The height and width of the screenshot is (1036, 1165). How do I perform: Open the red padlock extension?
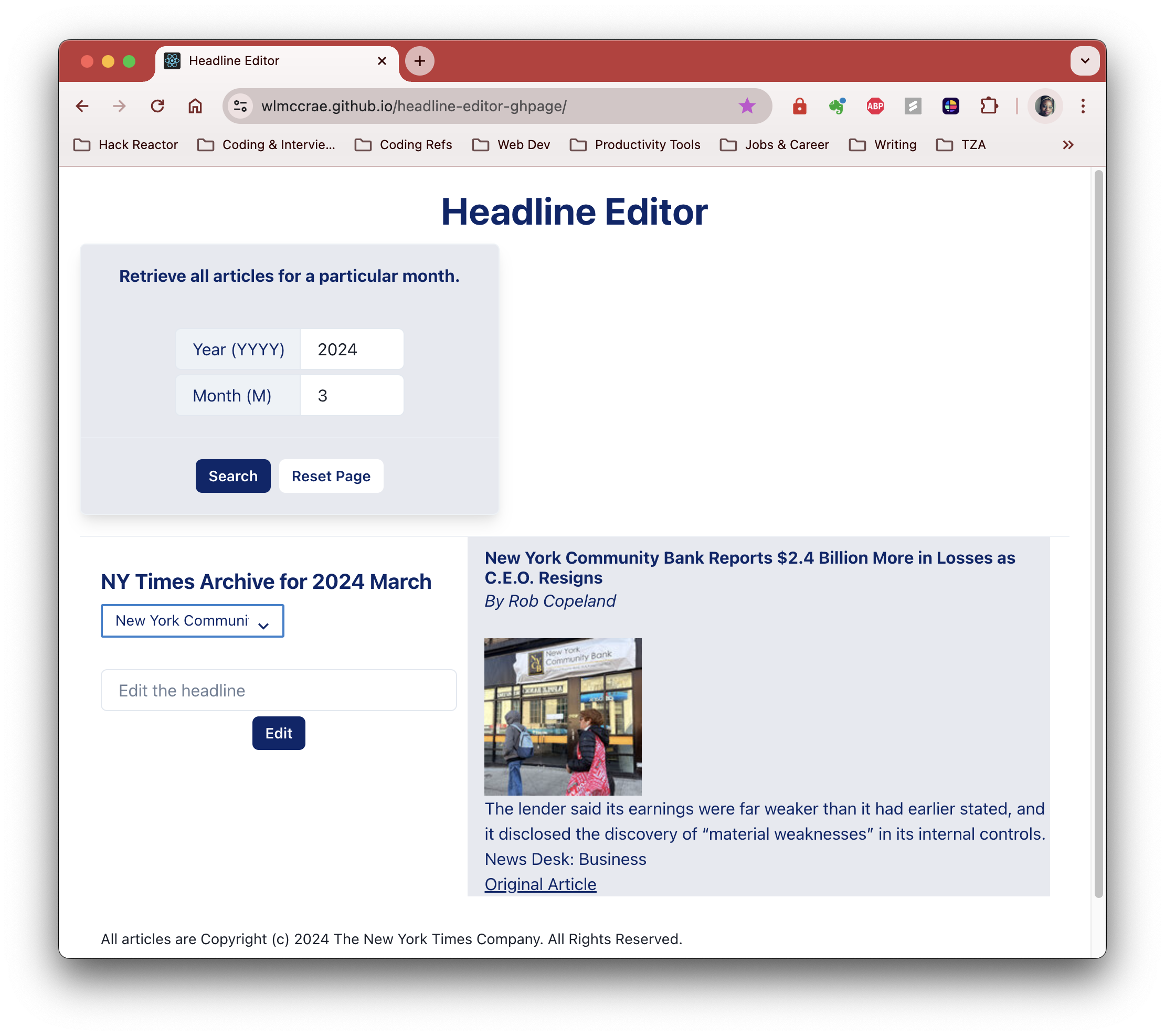pos(799,106)
